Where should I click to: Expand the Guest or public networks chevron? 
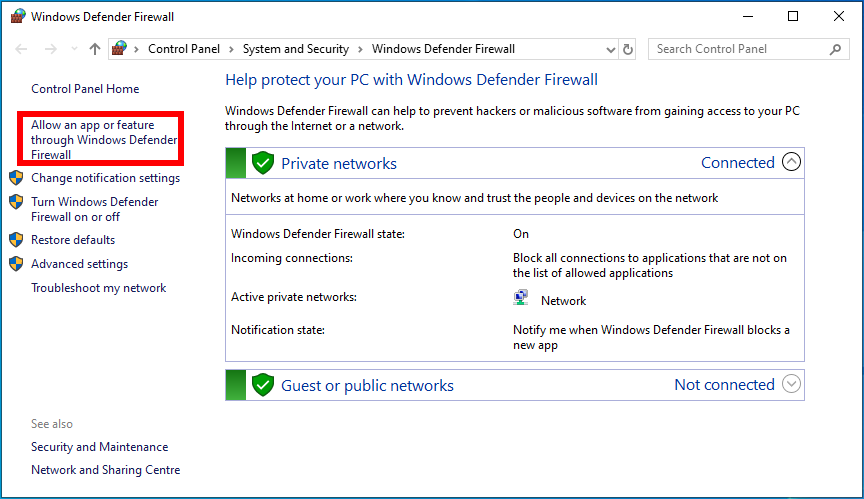[x=791, y=384]
